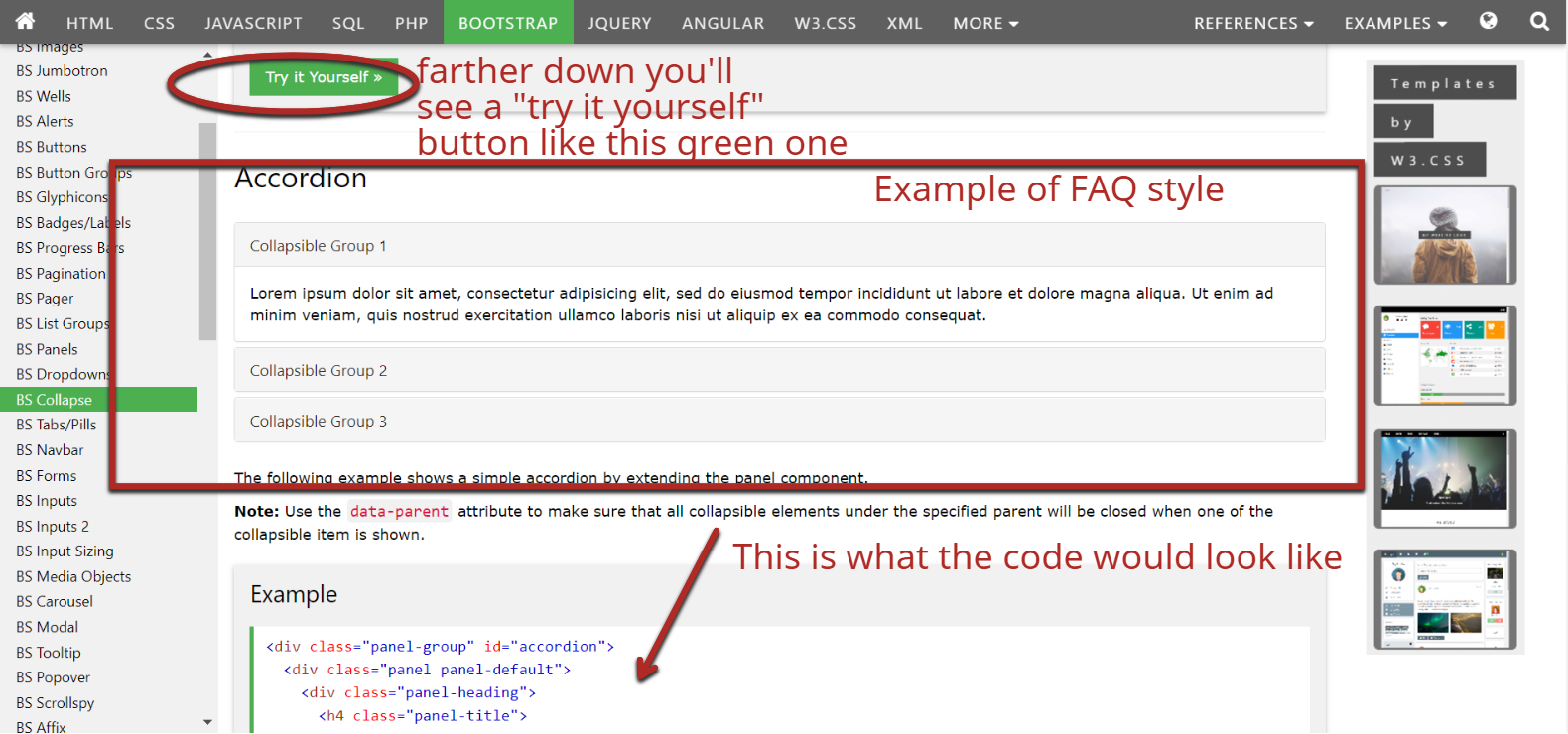Open the HTML tutorial tab
This screenshot has height=734, width=1568.
[90, 23]
